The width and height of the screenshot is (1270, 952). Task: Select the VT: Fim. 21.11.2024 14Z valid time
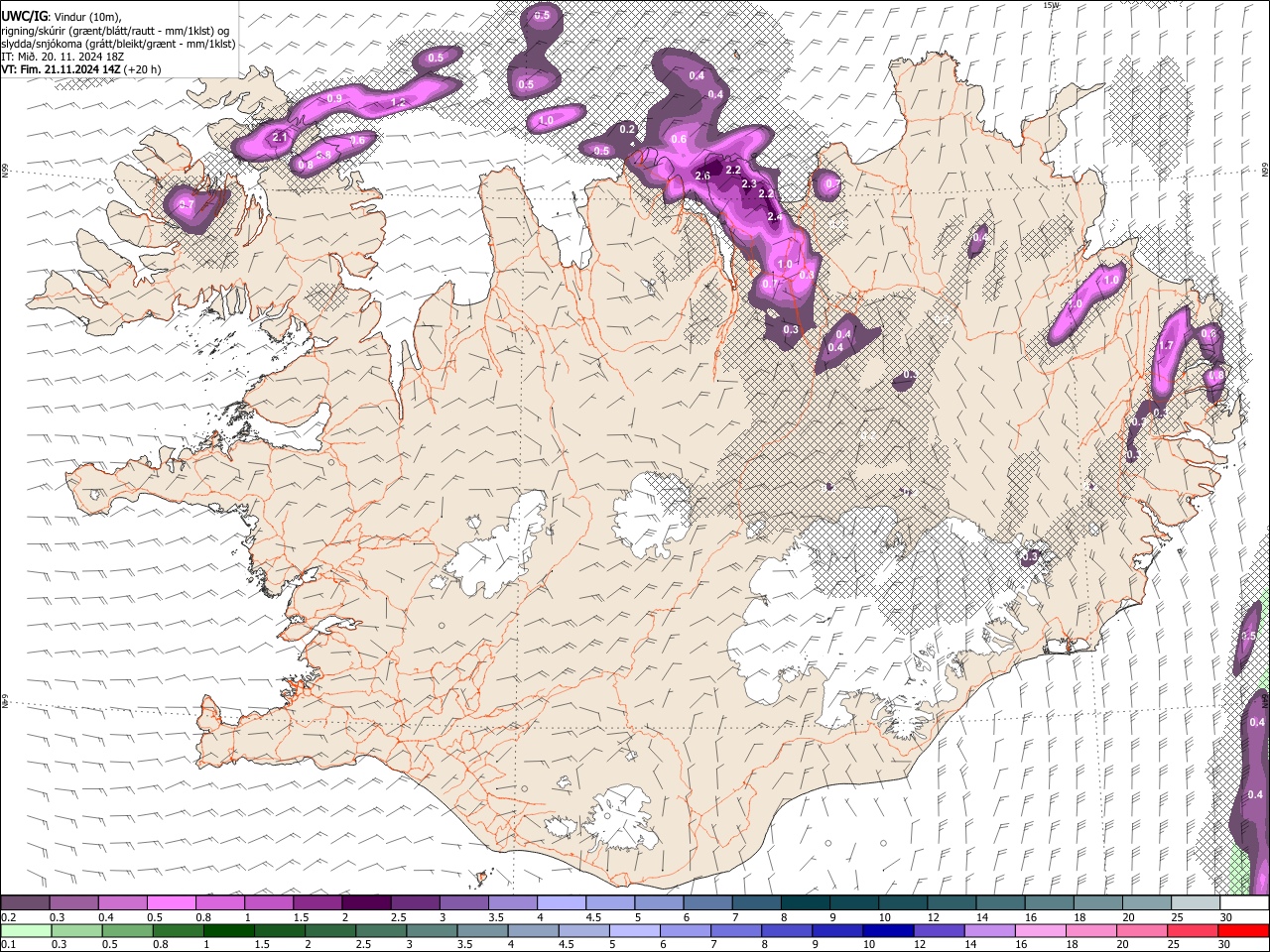tap(61, 69)
